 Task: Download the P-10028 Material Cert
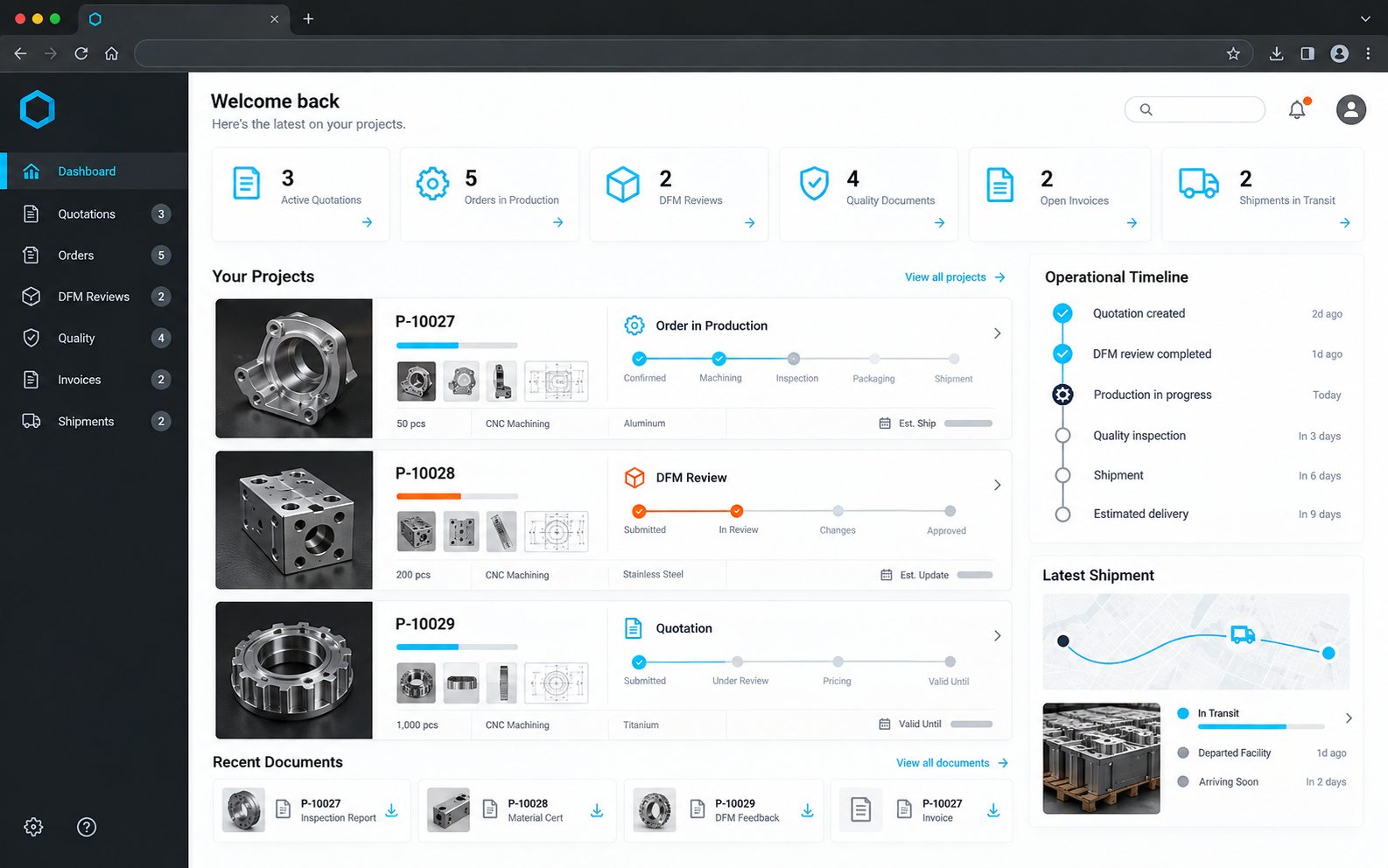click(597, 811)
